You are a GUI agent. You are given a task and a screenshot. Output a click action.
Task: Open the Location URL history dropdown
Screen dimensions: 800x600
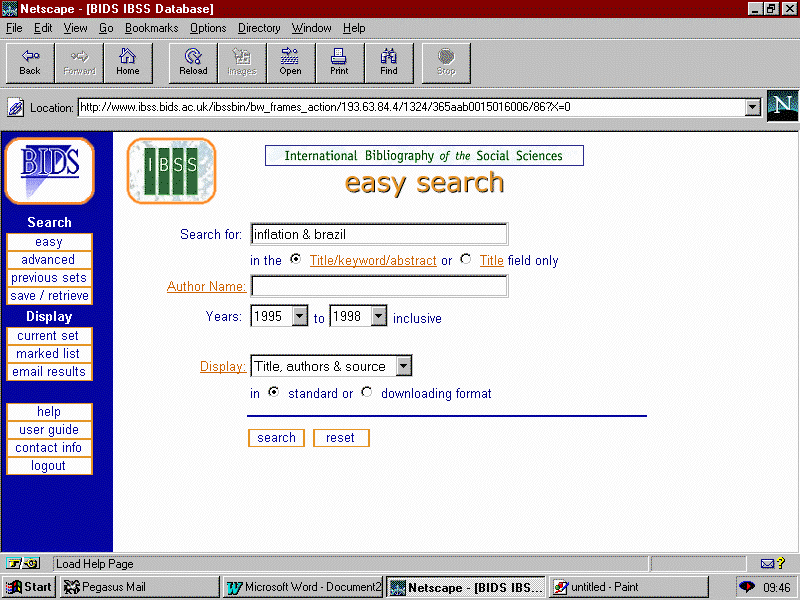coord(753,107)
